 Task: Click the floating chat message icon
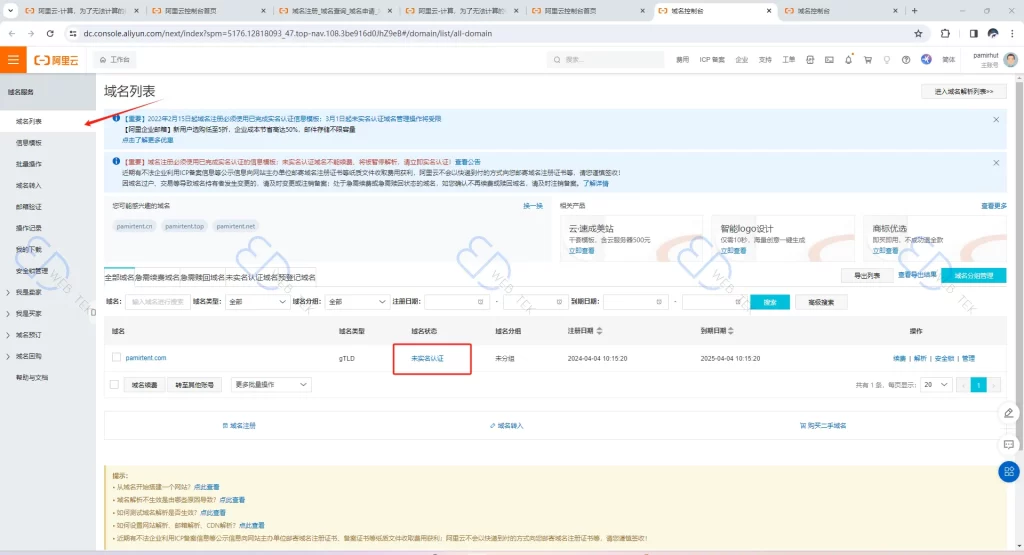pyautogui.click(x=1009, y=445)
